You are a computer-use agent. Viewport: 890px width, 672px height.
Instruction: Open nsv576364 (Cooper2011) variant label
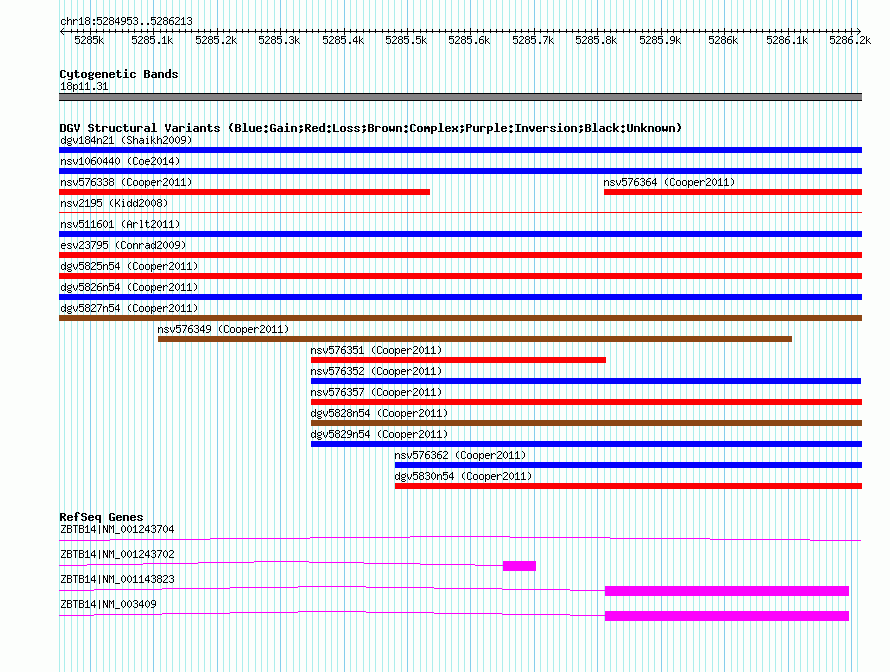(669, 182)
